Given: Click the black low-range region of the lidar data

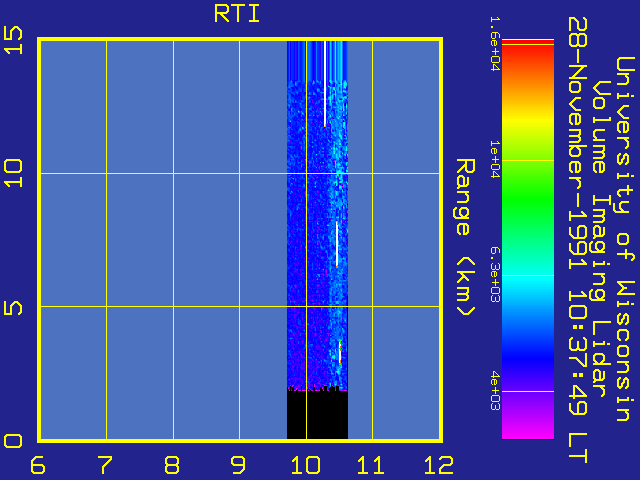Looking at the screenshot, I should click(x=317, y=415).
